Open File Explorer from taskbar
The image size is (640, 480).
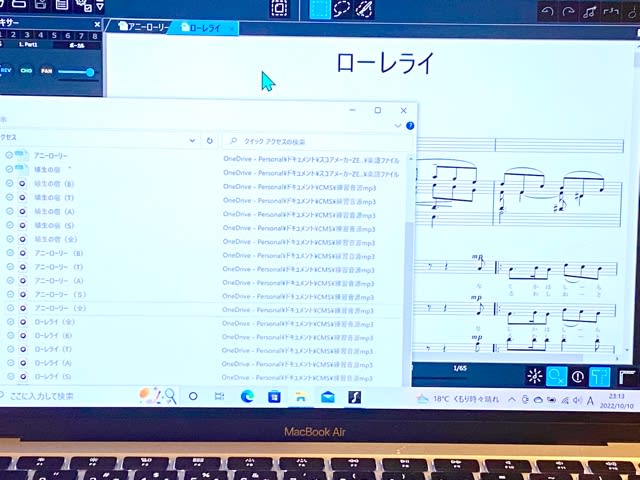point(301,397)
